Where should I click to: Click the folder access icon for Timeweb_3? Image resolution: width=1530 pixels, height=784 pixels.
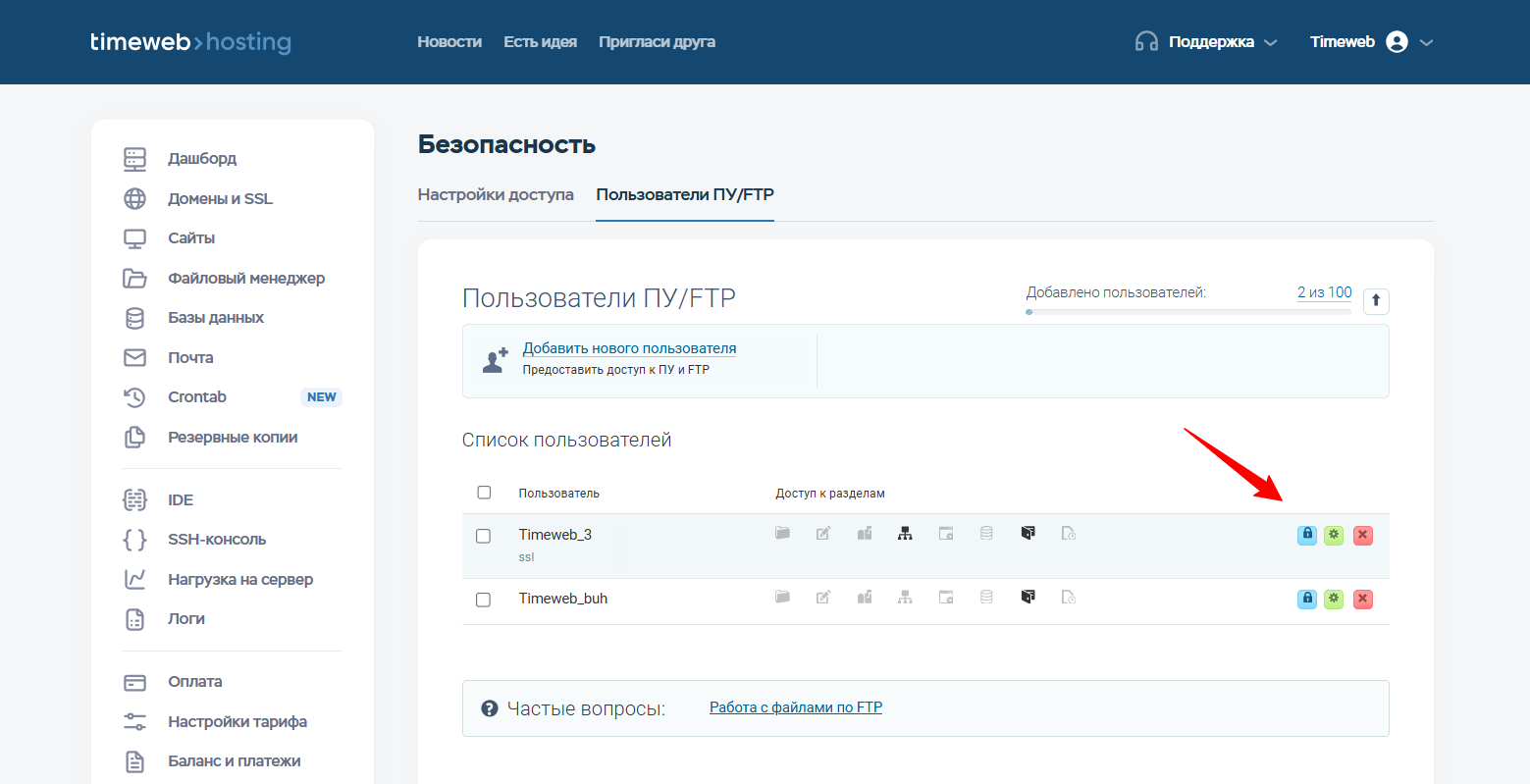point(782,534)
